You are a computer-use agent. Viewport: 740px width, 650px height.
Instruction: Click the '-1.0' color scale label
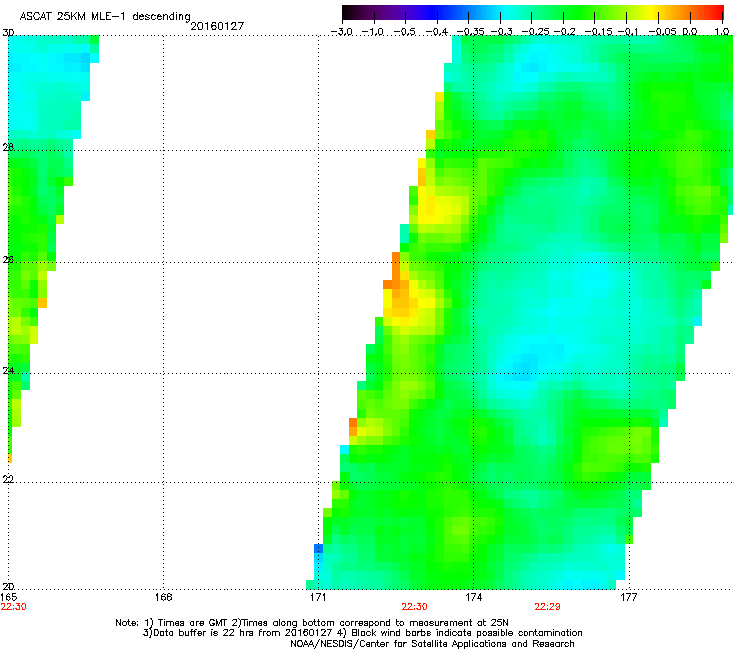[373, 32]
